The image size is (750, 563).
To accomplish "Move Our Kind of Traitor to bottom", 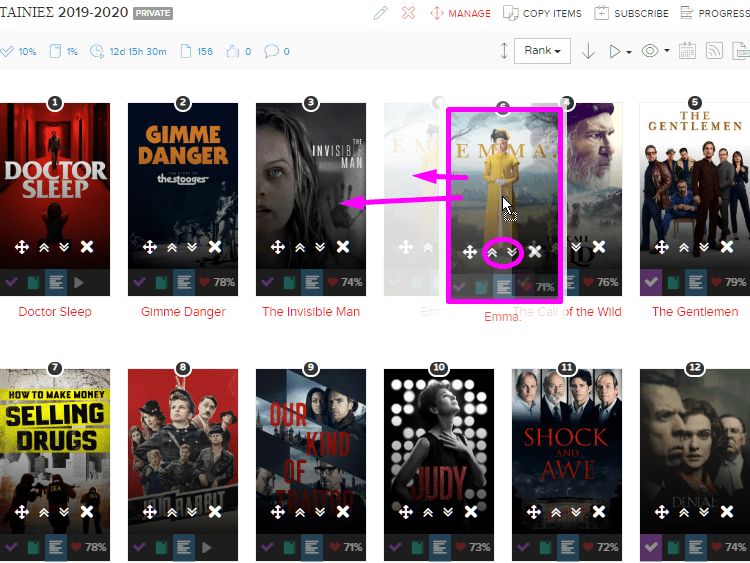I will pyautogui.click(x=320, y=513).
